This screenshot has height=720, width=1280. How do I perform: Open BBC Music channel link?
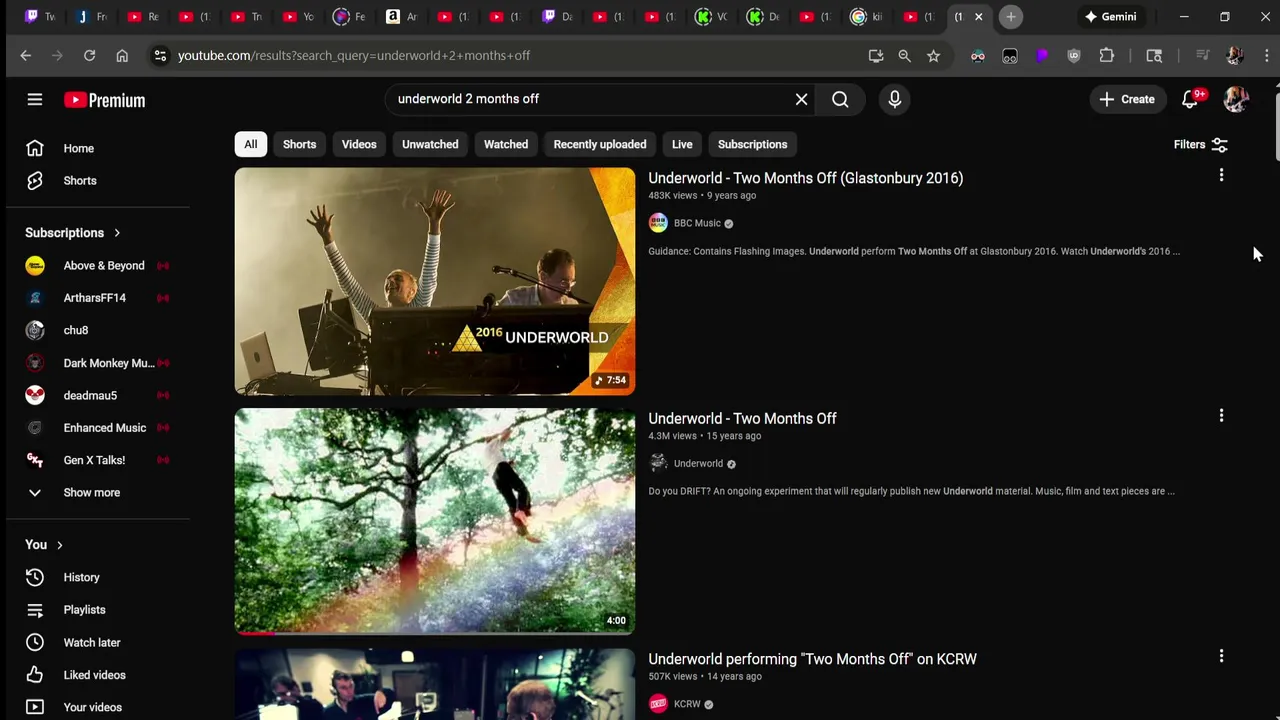click(x=697, y=223)
